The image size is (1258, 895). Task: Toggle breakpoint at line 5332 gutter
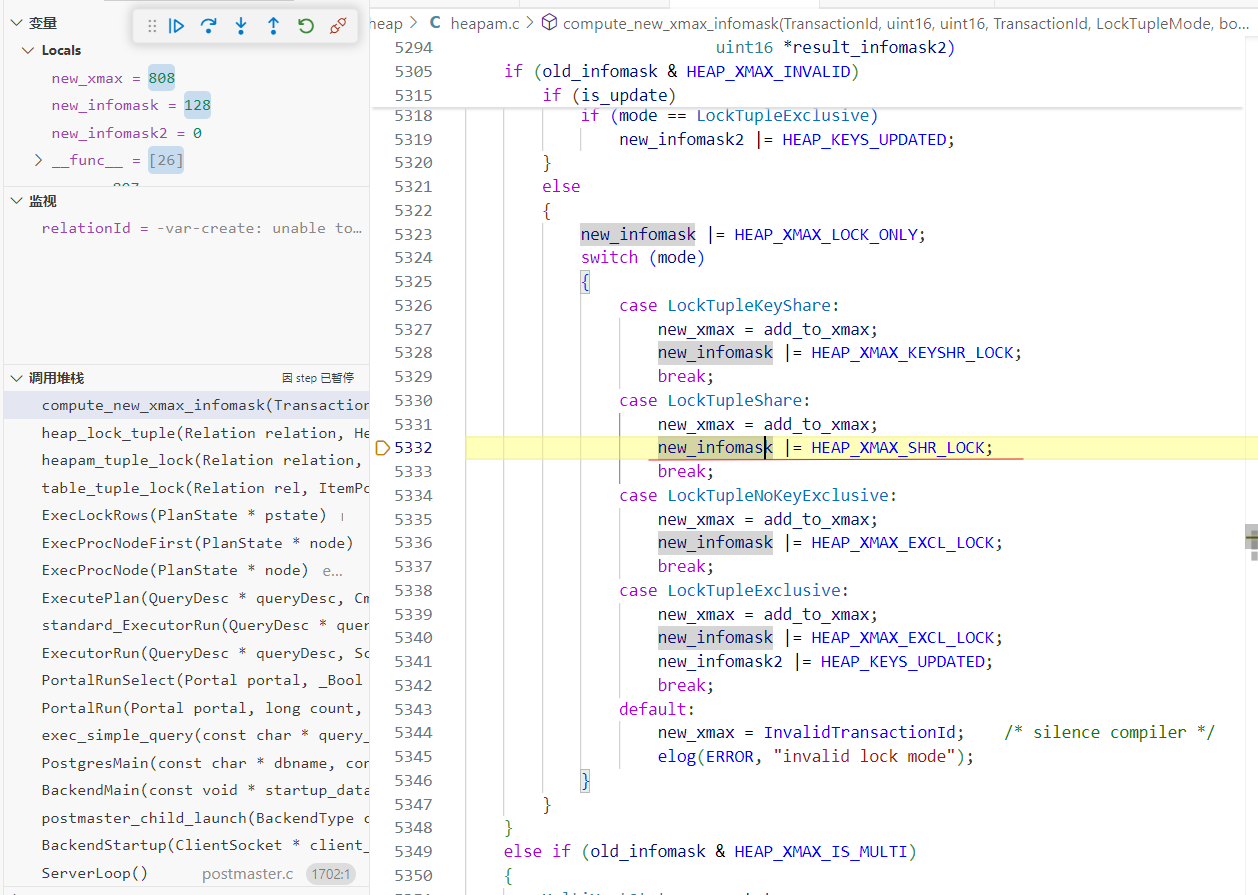[x=382, y=448]
